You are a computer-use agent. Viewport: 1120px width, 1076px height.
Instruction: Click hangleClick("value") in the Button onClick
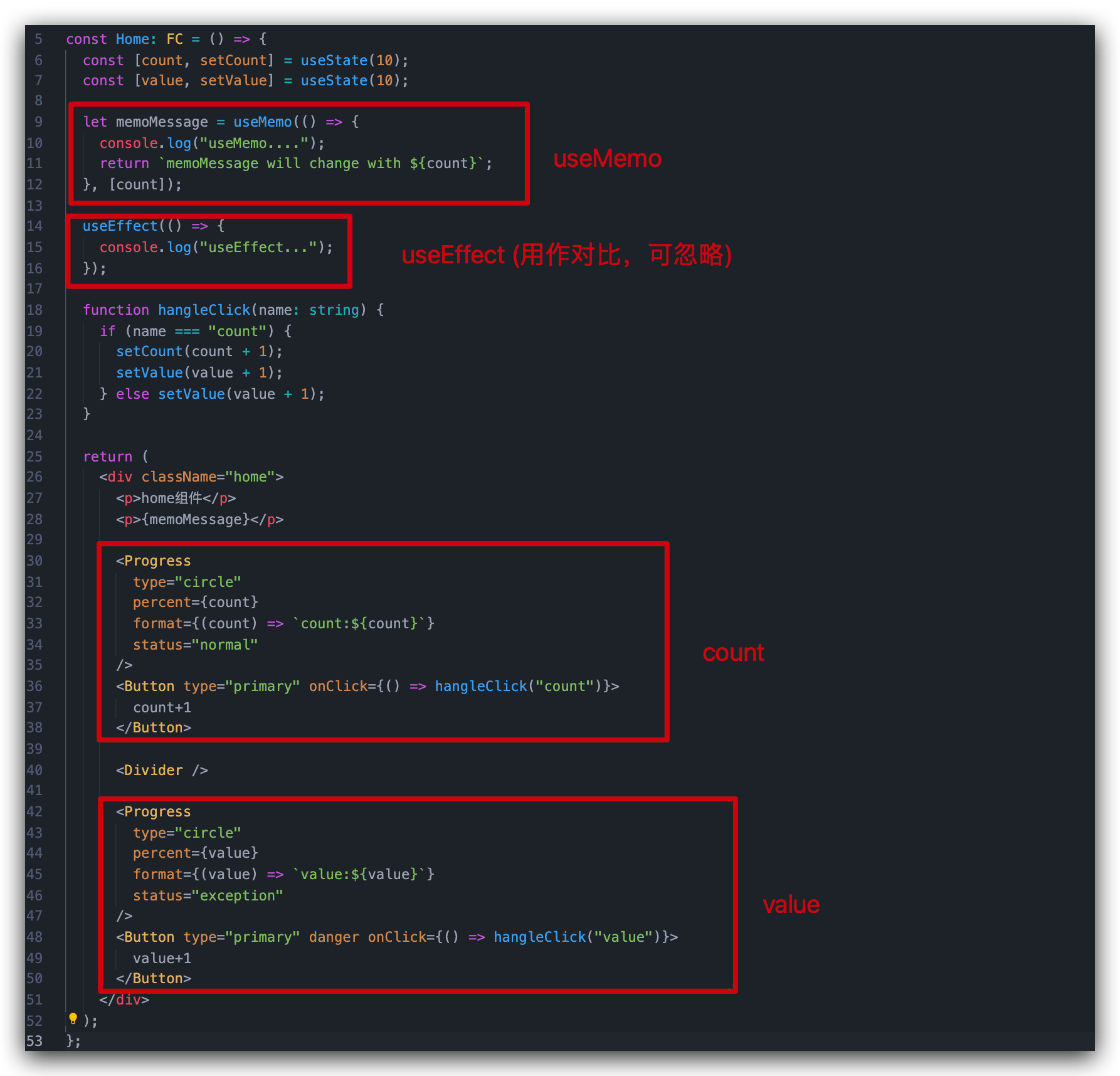pyautogui.click(x=578, y=937)
